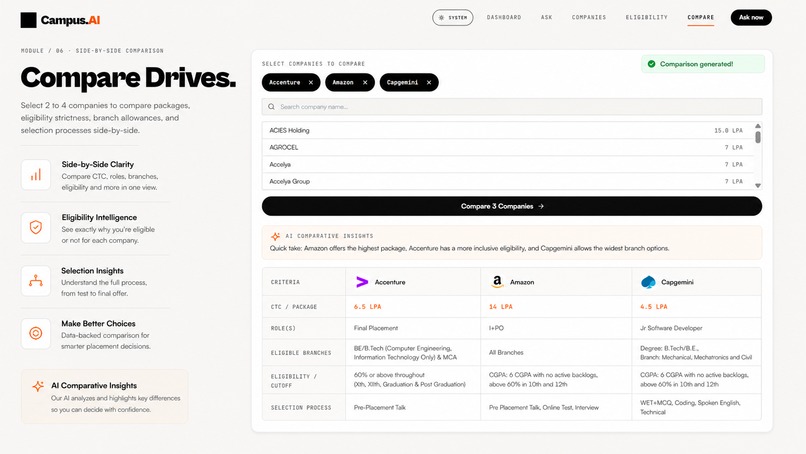
Task: Remove the Accenture chip with its X
Action: 310,82
